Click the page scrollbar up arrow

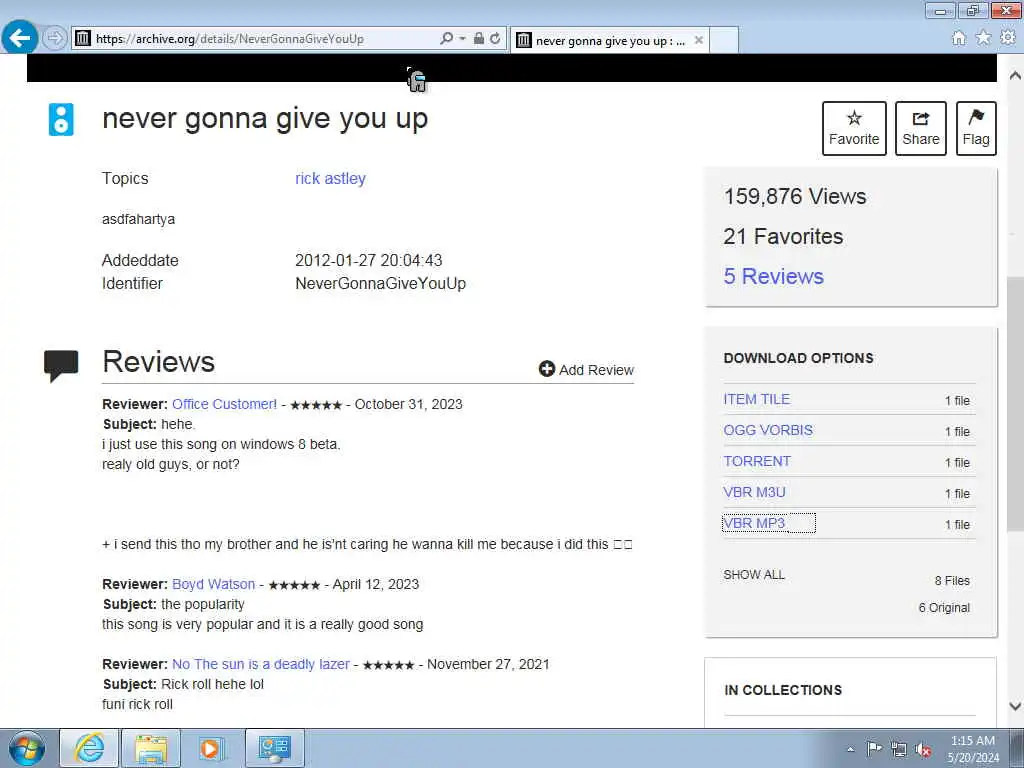coord(1015,76)
